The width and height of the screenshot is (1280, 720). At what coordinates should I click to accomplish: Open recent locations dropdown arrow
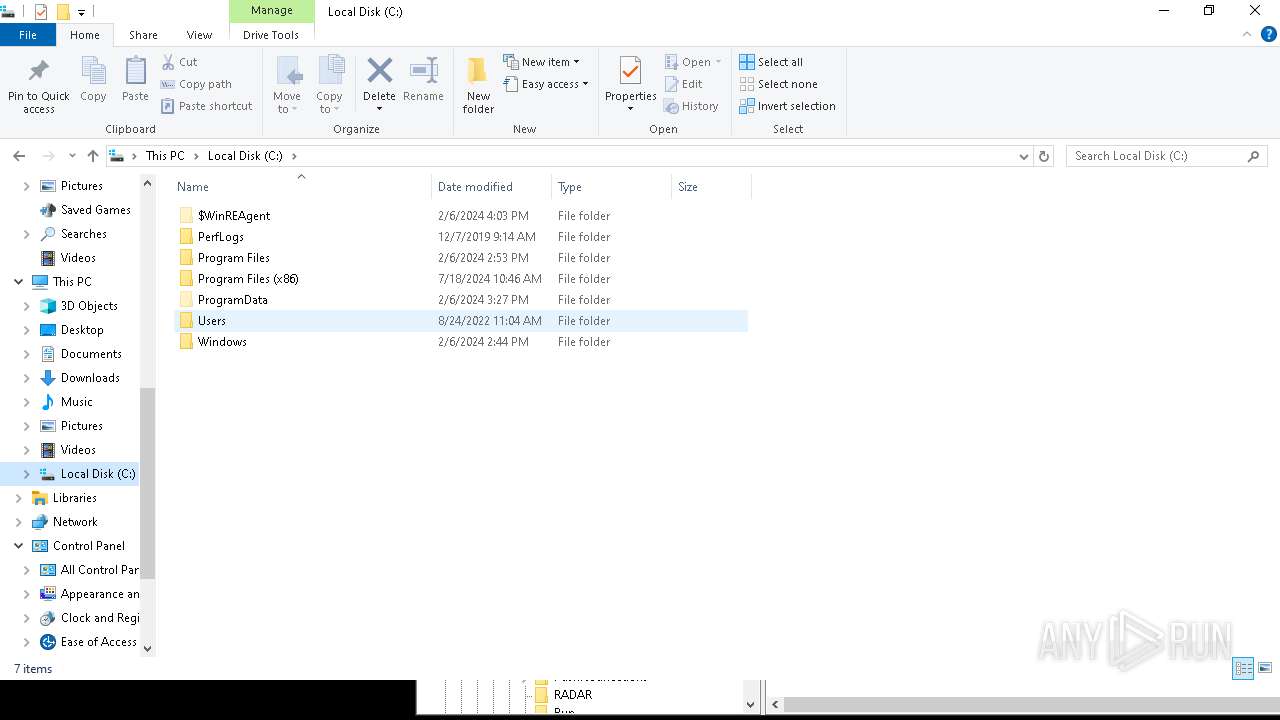tap(72, 156)
